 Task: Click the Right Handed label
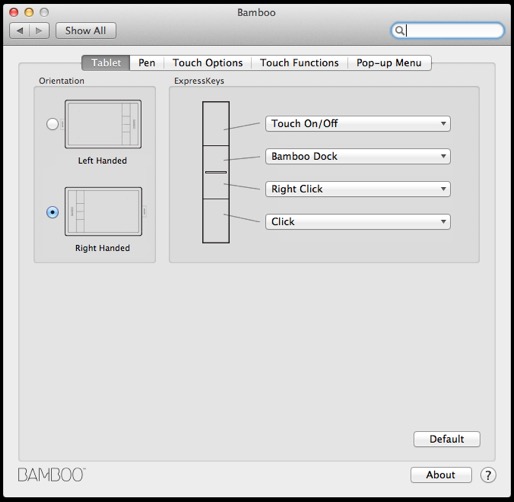(x=102, y=248)
